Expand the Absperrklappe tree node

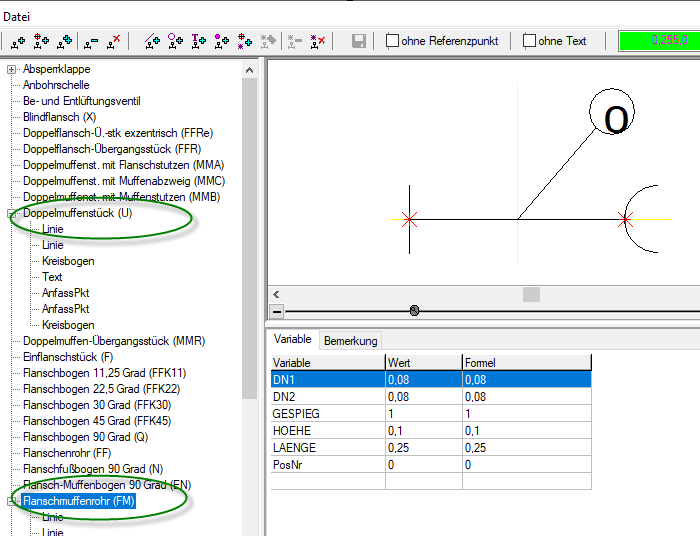(x=12, y=69)
